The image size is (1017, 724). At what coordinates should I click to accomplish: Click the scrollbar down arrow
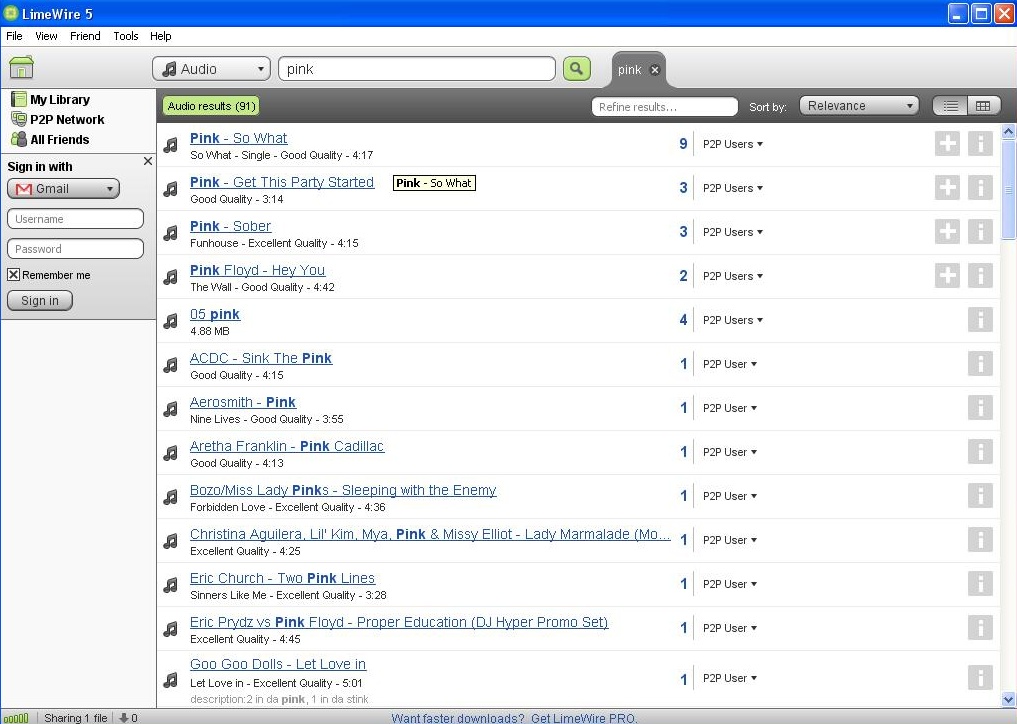(x=1008, y=699)
